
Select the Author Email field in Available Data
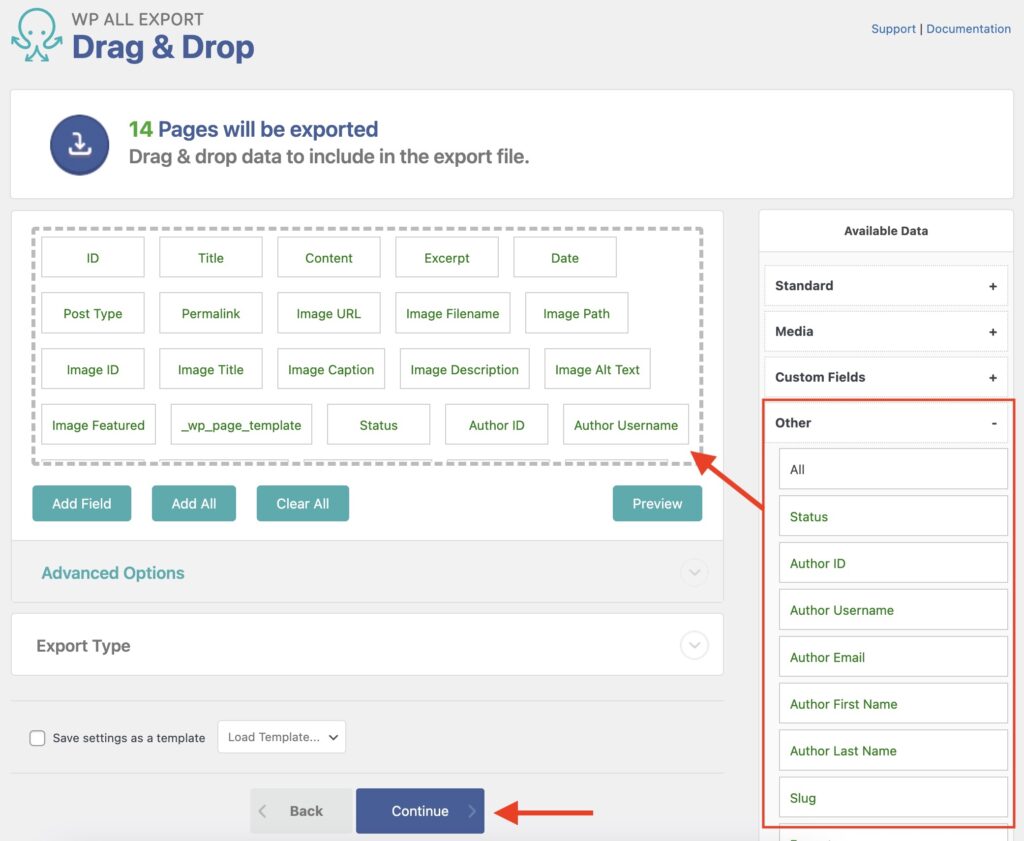[893, 656]
